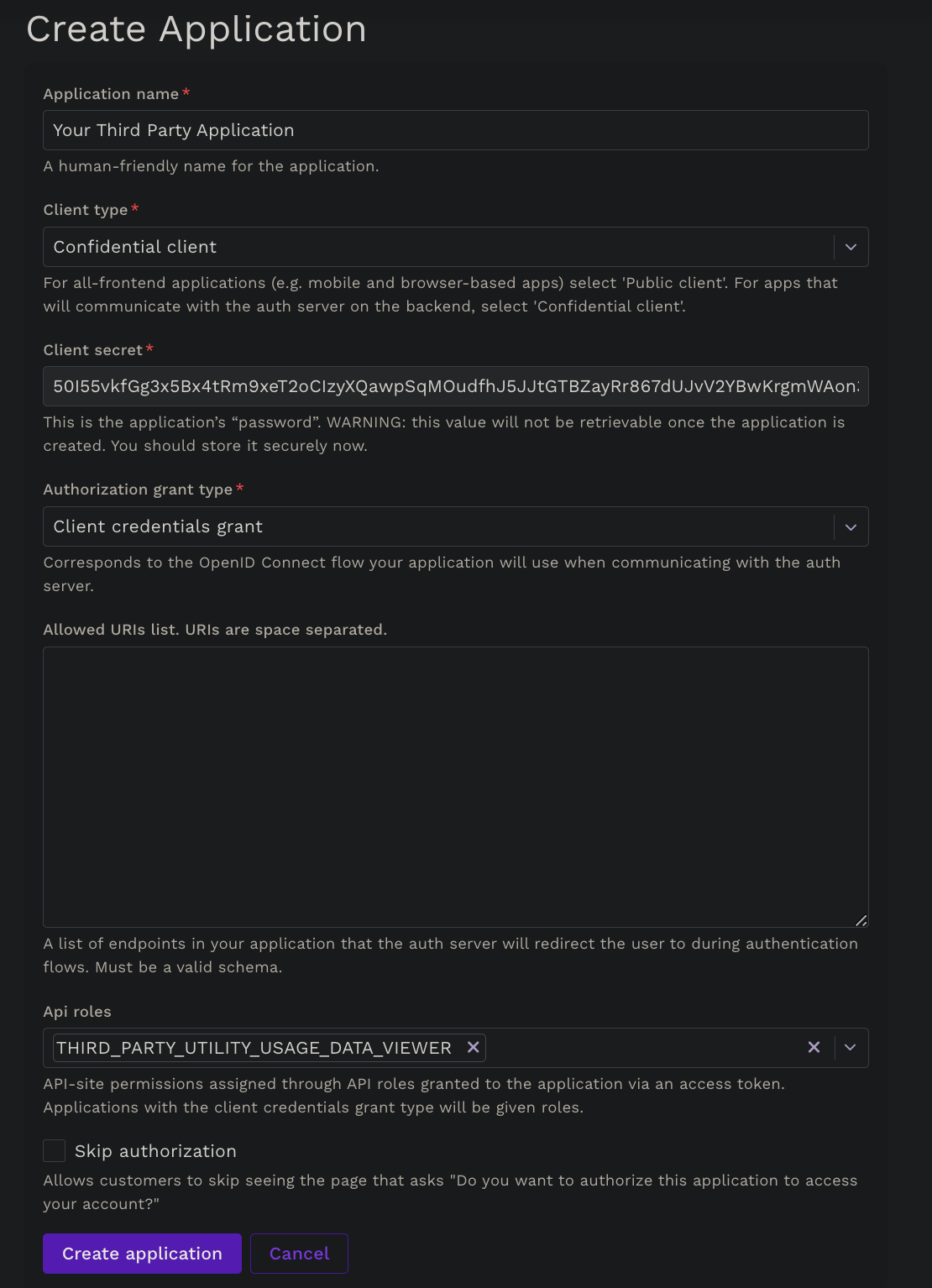The width and height of the screenshot is (932, 1288).
Task: Click inside the Allowed URIs text area
Action: point(455,786)
